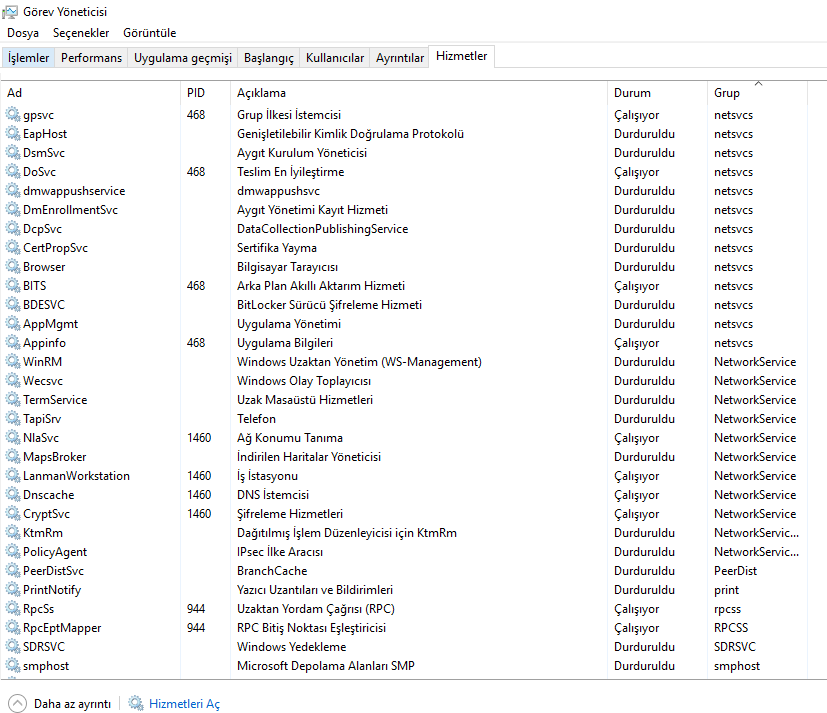Select the service icon next to DcpSvc
Image resolution: width=827 pixels, height=713 pixels.
tap(13, 228)
